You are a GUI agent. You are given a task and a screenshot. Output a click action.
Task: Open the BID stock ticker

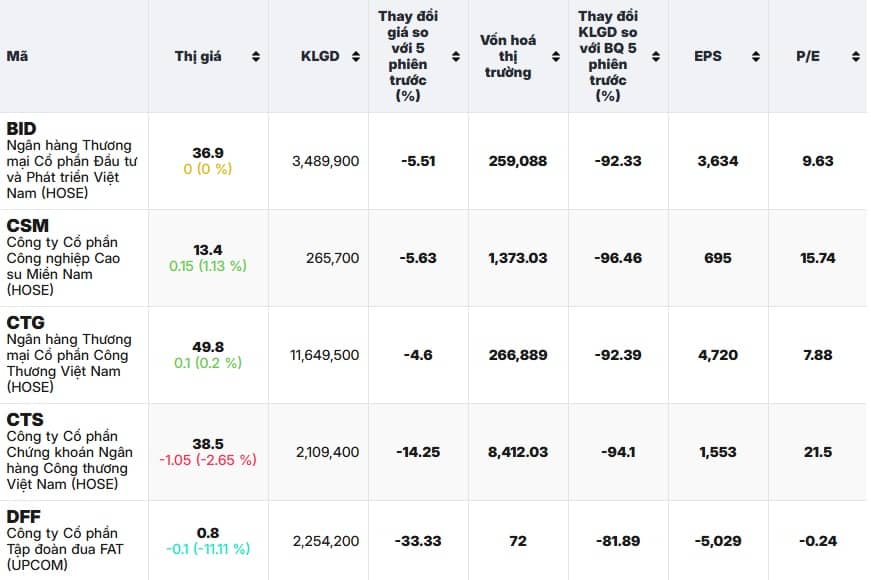21,129
